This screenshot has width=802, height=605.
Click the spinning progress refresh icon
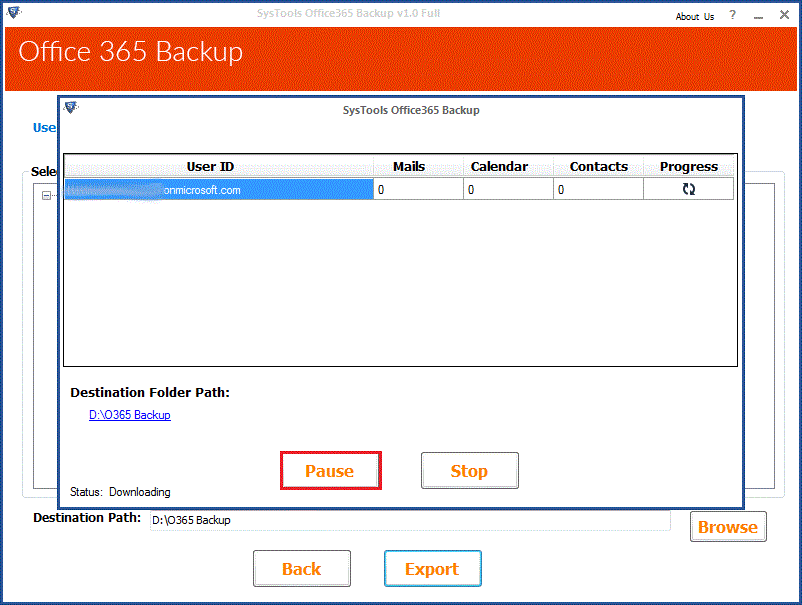pyautogui.click(x=688, y=189)
